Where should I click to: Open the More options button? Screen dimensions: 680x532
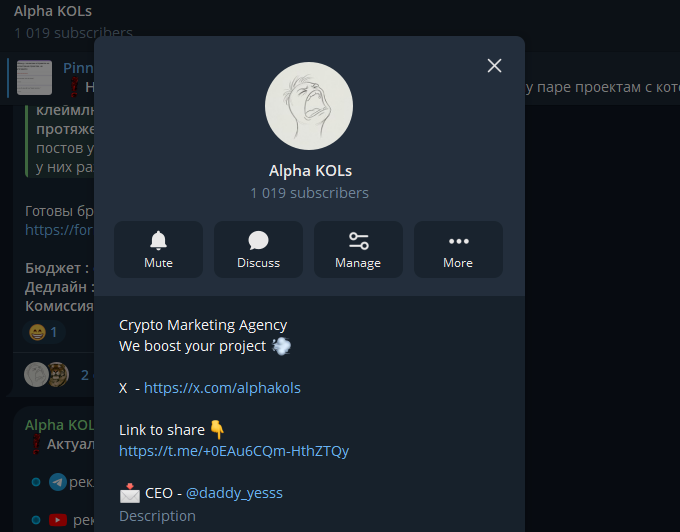click(x=458, y=249)
